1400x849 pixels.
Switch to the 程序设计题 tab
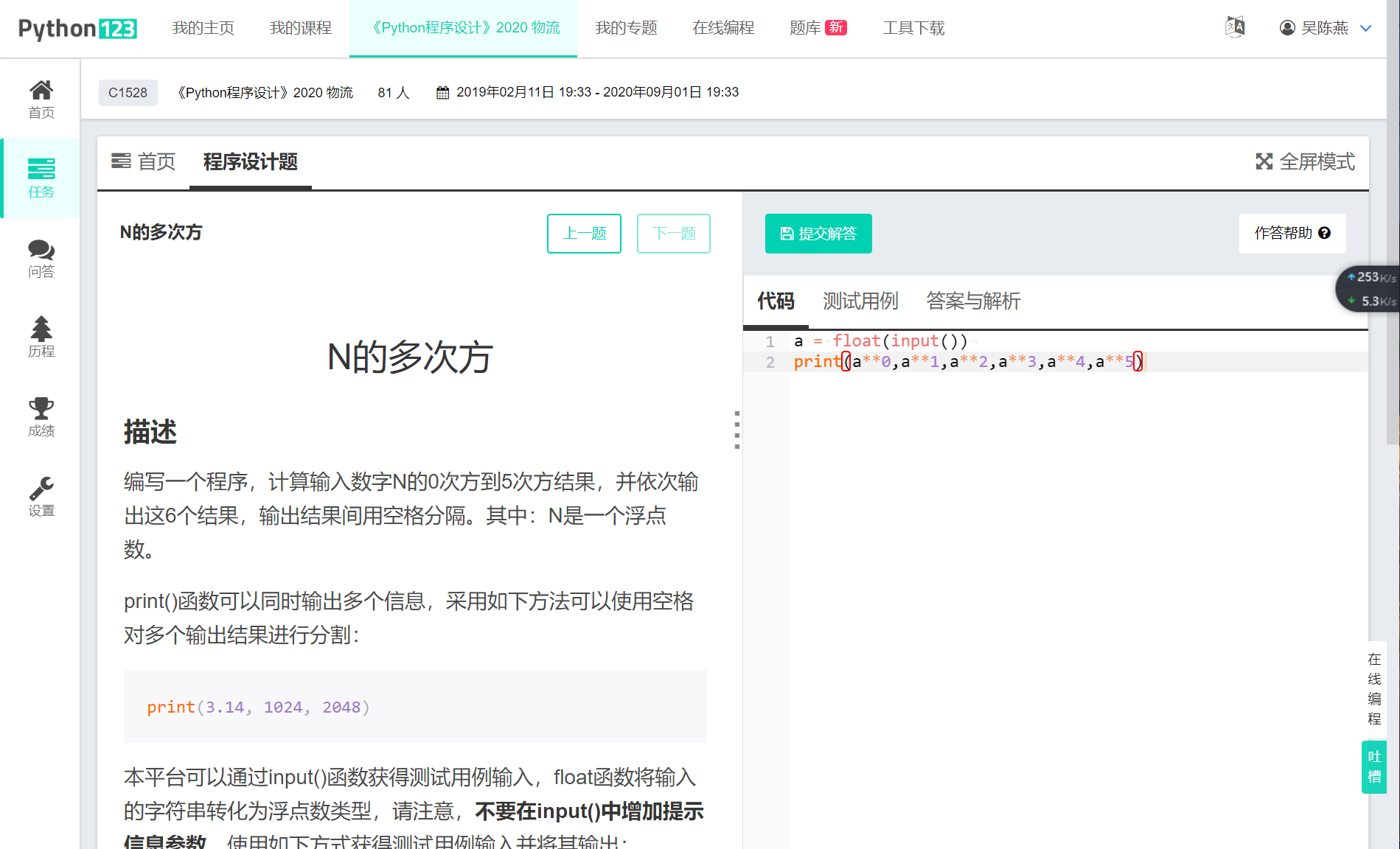point(251,162)
